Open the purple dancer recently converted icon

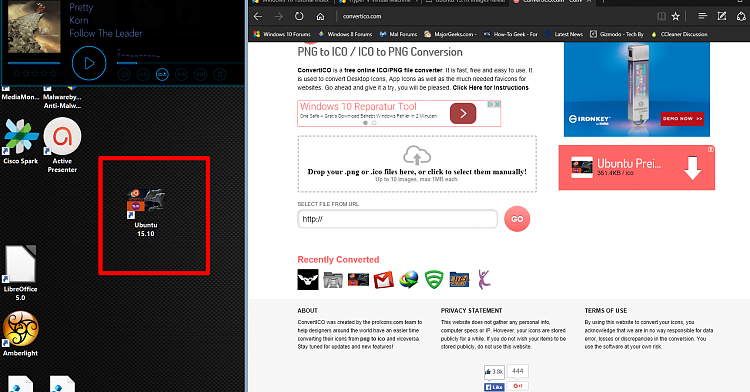[484, 280]
